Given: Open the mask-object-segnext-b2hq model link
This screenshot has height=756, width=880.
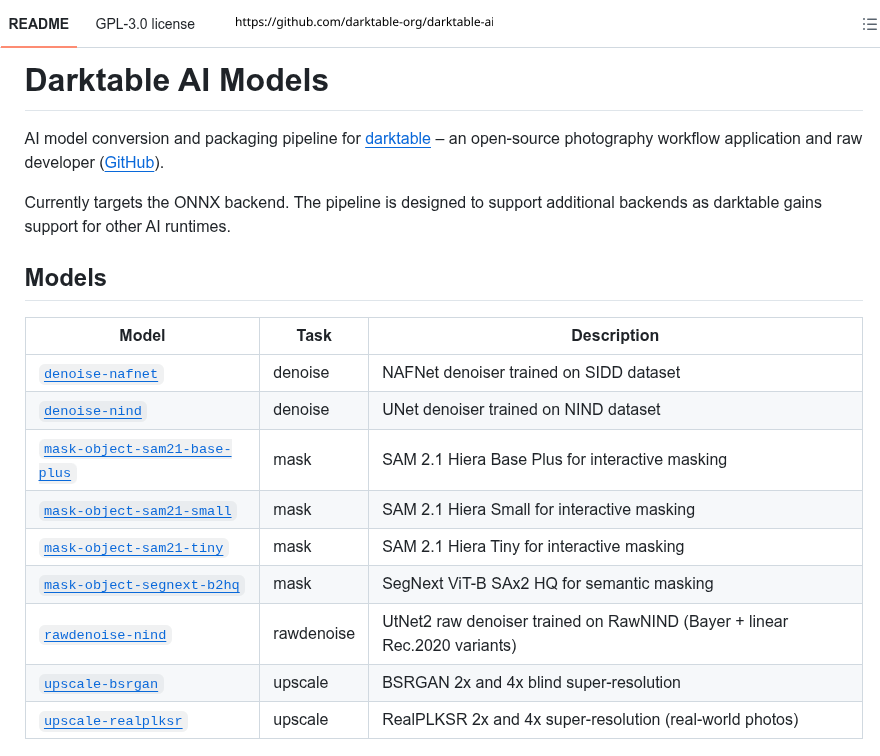Looking at the screenshot, I should pyautogui.click(x=141, y=585).
